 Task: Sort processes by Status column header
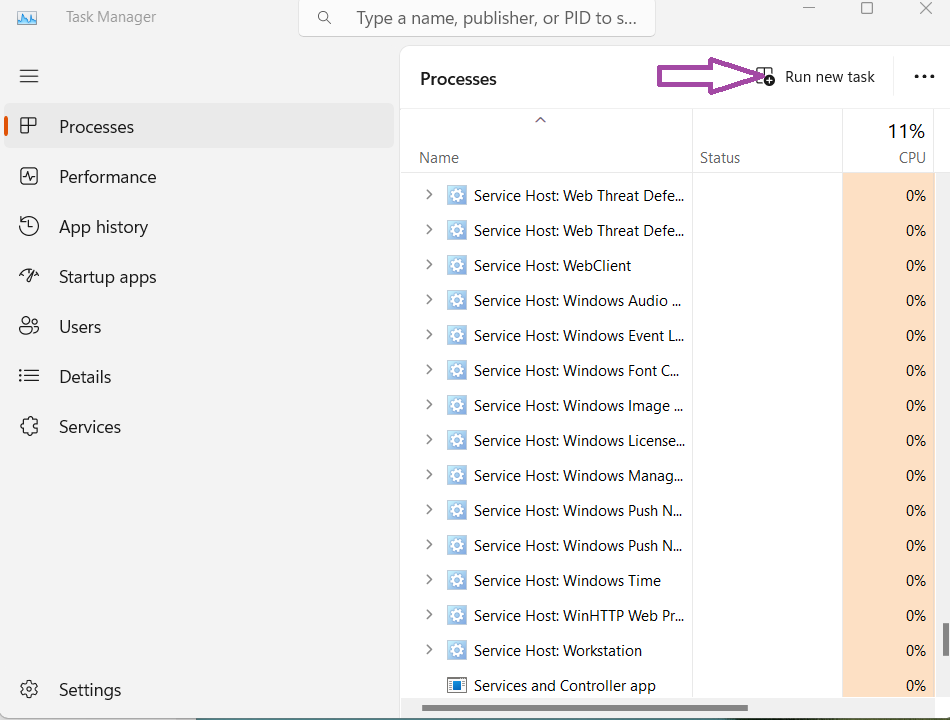pos(720,157)
